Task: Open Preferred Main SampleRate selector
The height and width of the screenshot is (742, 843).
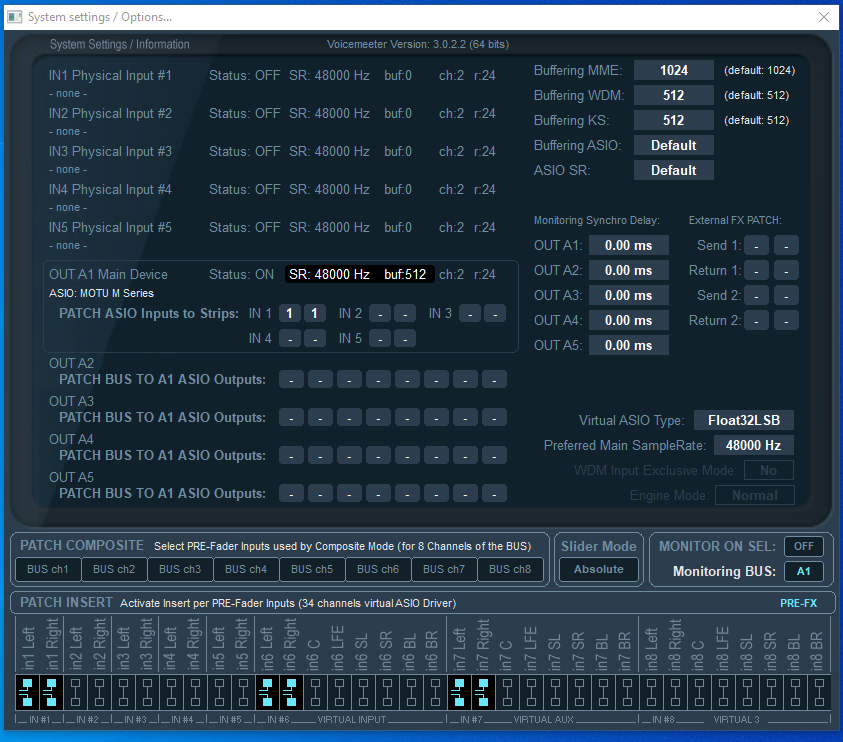Action: 753,445
